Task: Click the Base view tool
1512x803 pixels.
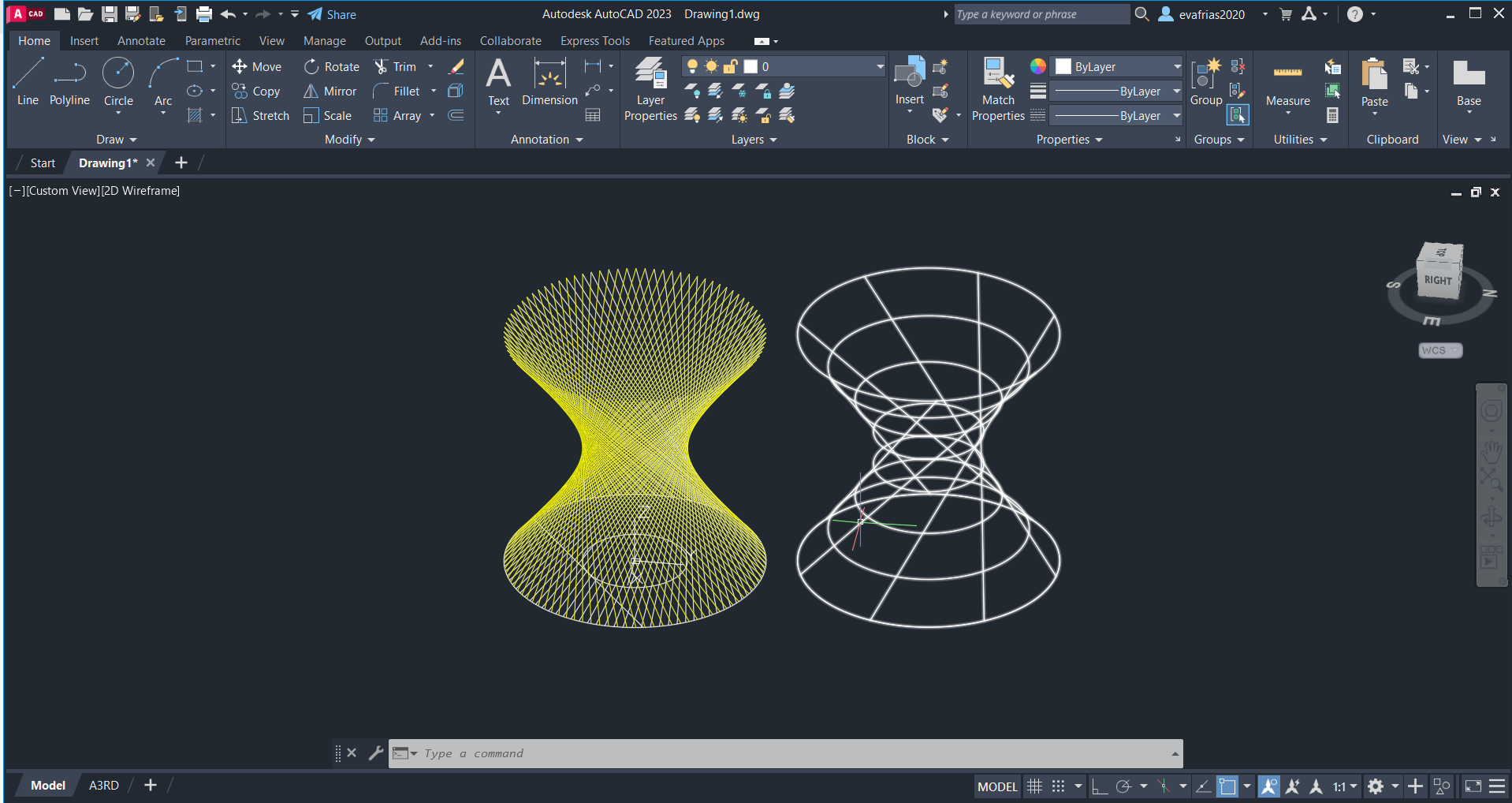Action: point(1469,82)
